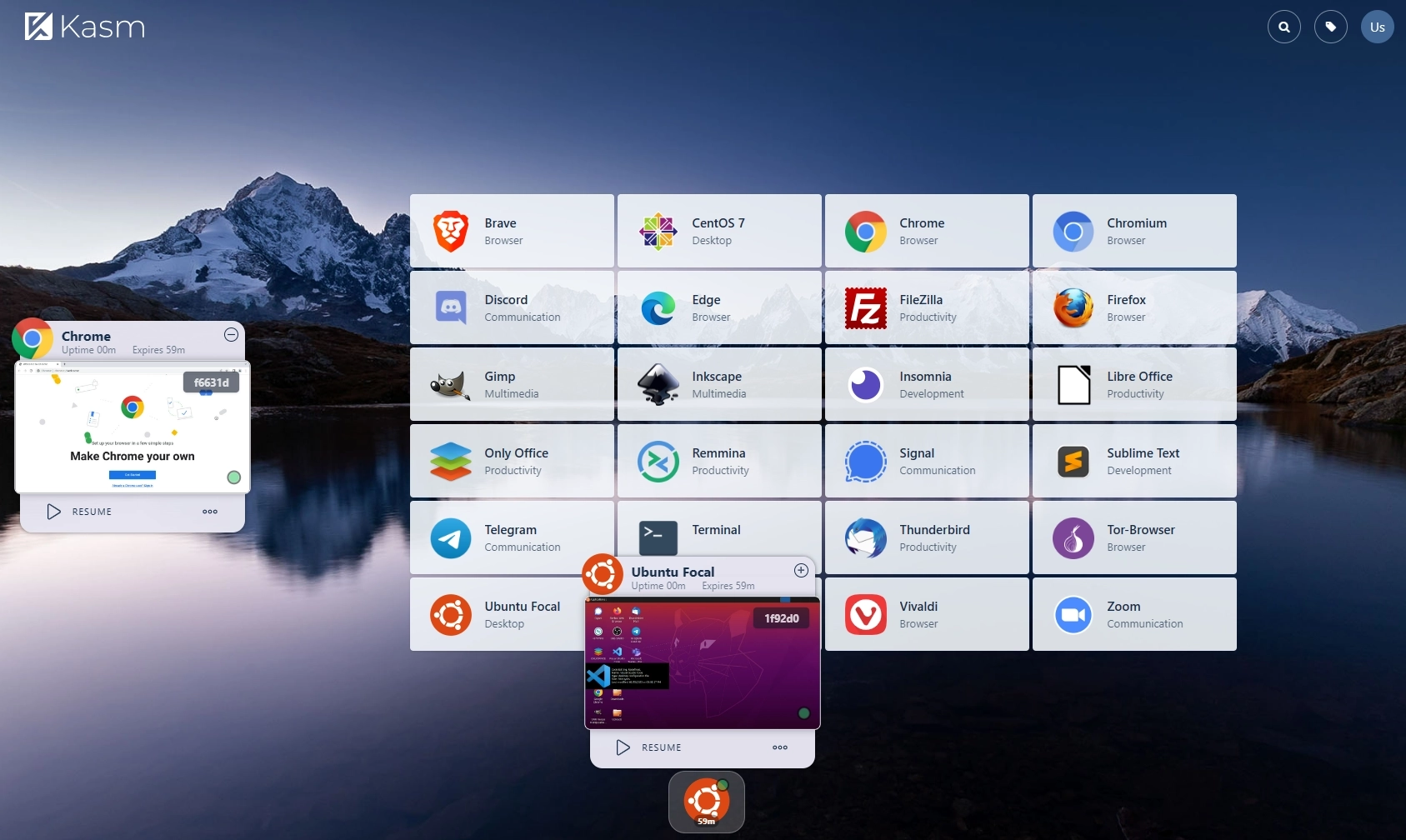This screenshot has width=1406, height=840.
Task: Click the Kasm logo
Action: (x=85, y=27)
